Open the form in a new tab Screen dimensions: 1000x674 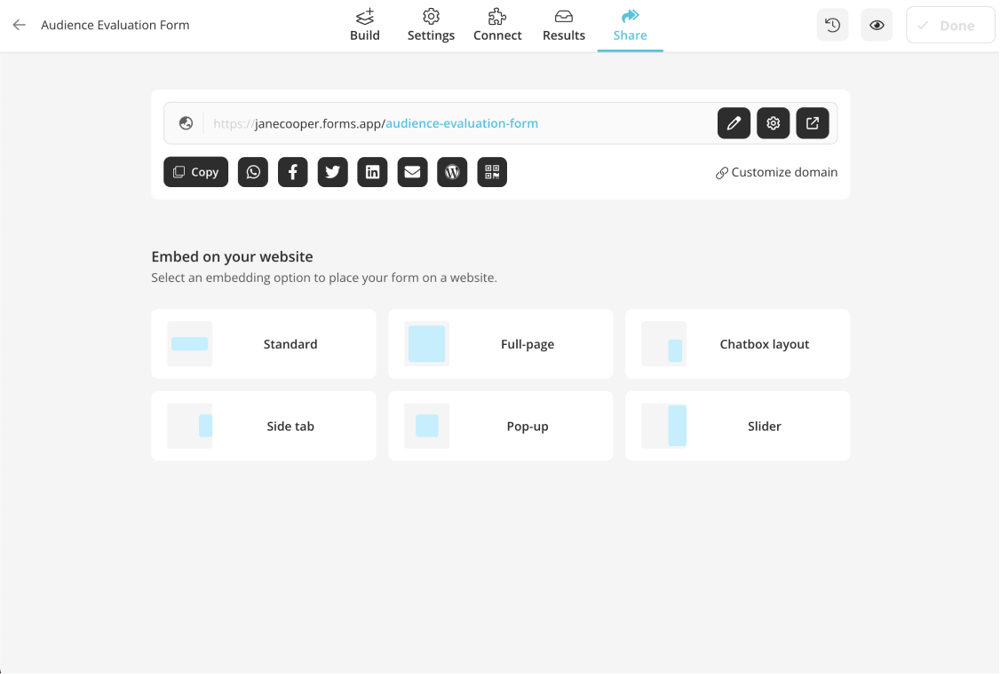(812, 123)
